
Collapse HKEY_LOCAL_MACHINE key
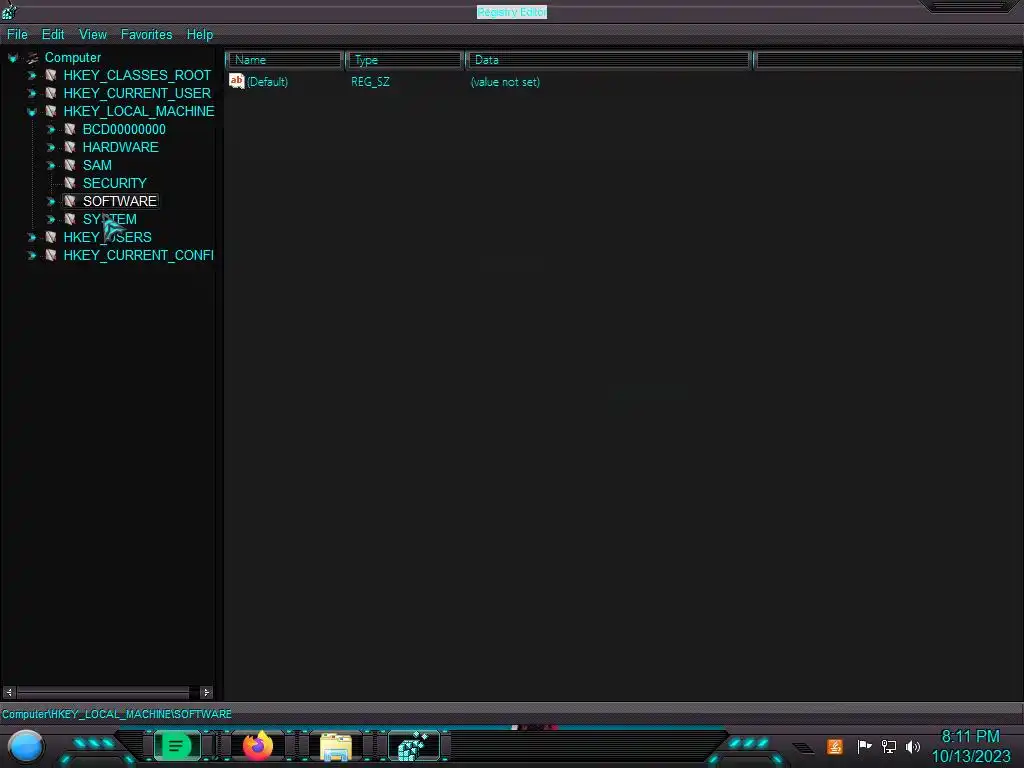(x=31, y=112)
